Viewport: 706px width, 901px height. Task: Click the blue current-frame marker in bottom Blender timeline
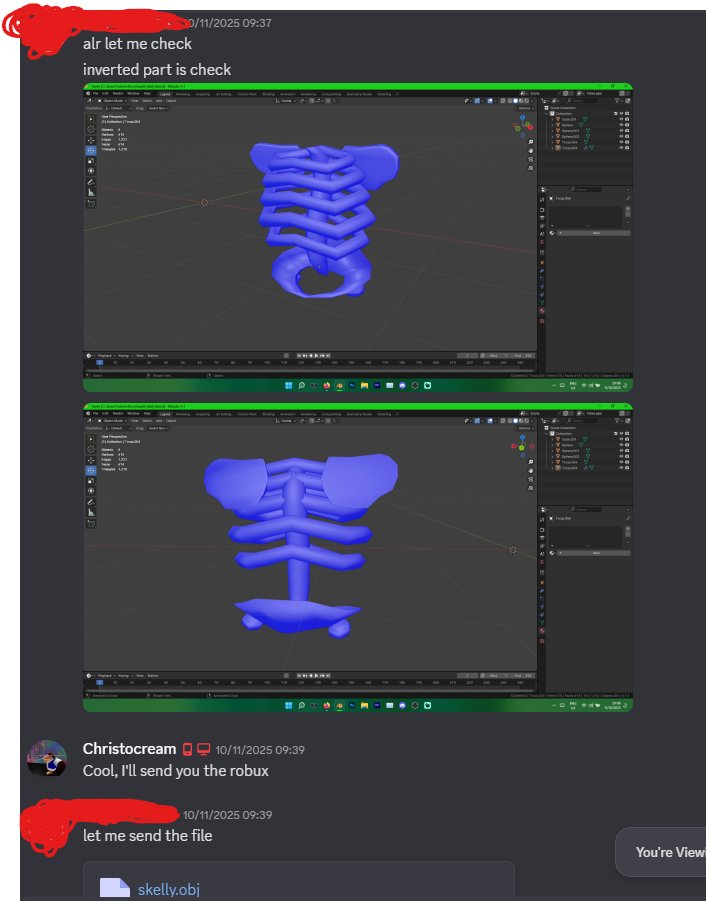click(x=99, y=683)
